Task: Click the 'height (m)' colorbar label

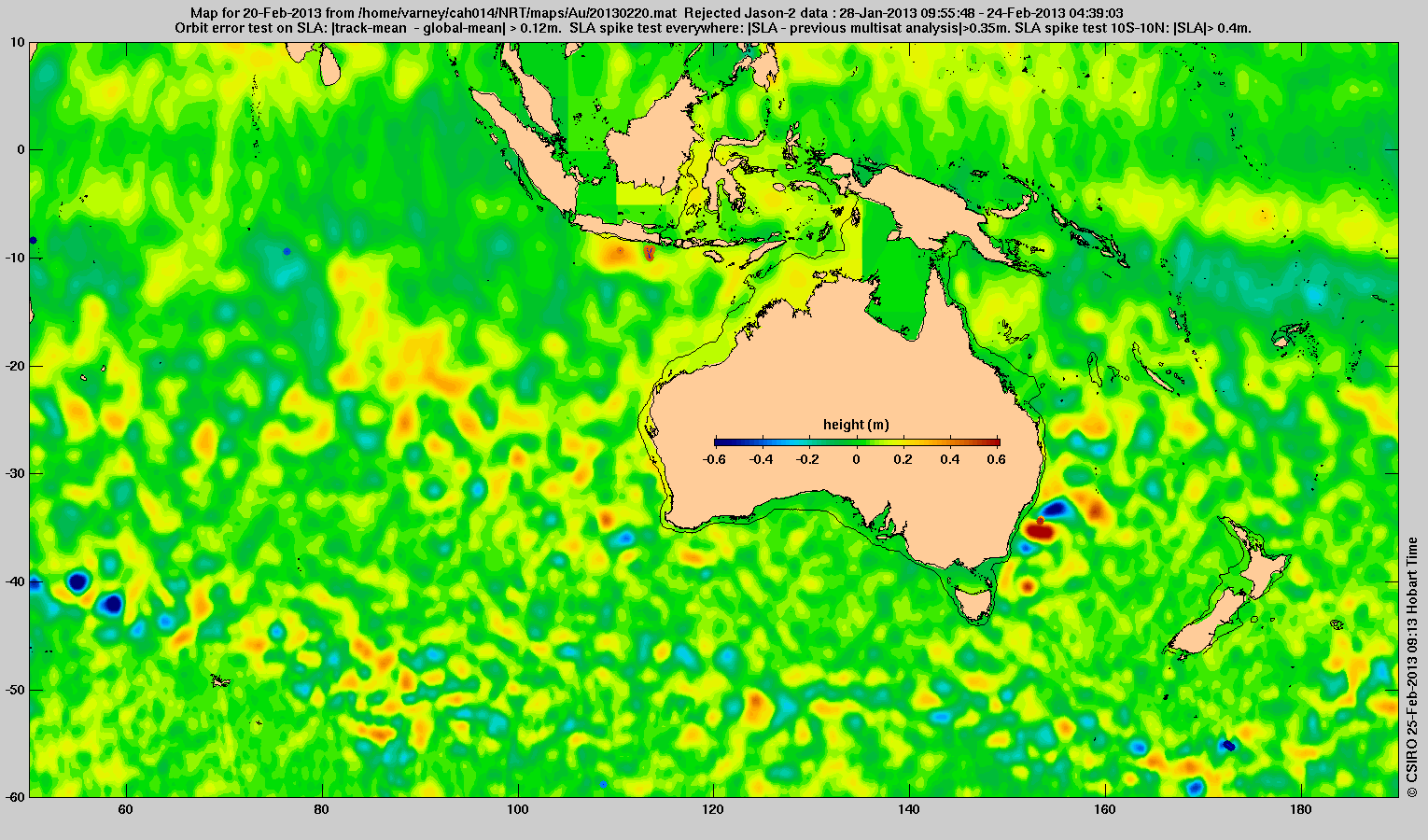Action: pyautogui.click(x=856, y=425)
